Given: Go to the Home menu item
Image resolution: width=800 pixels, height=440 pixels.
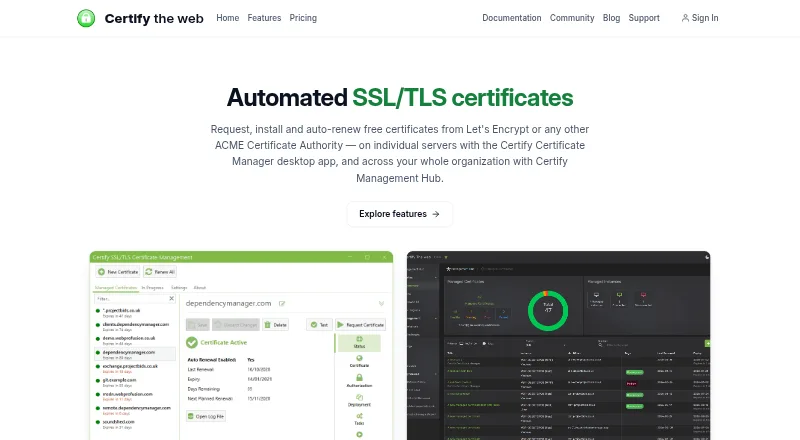Looking at the screenshot, I should coord(228,18).
